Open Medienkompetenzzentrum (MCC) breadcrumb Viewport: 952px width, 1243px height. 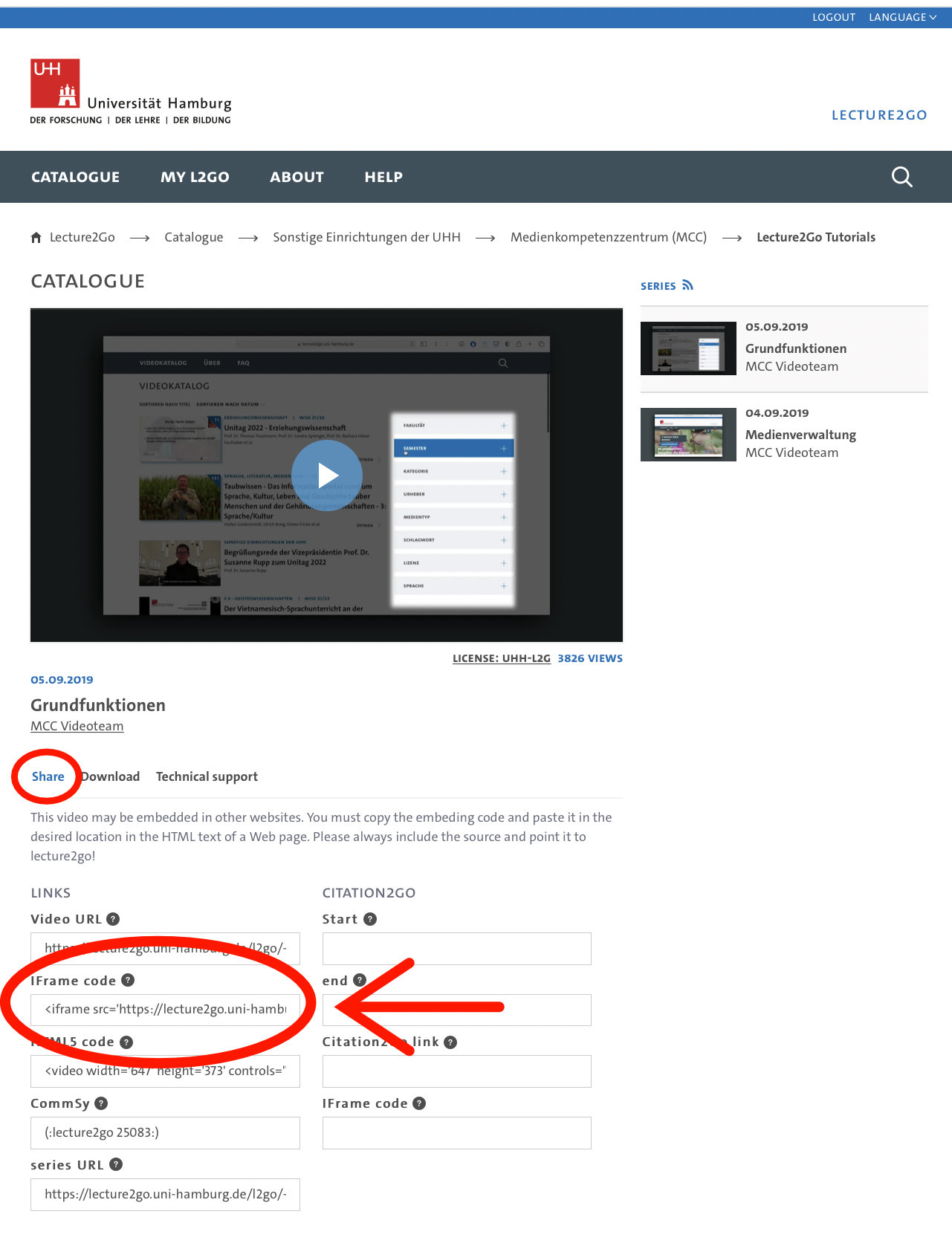[x=609, y=238]
